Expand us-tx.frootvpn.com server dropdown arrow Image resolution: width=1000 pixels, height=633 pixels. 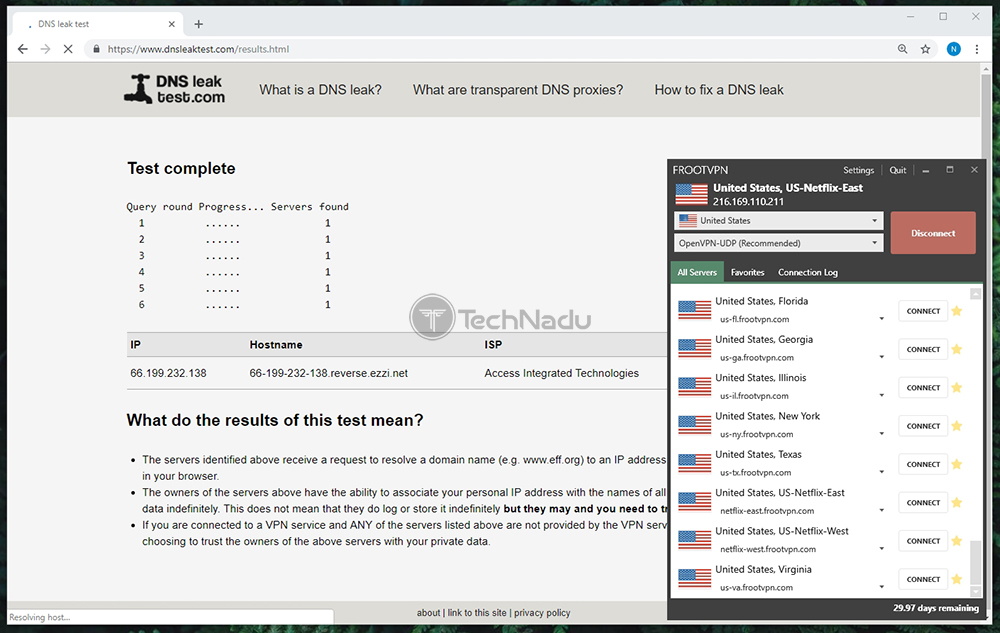881,472
